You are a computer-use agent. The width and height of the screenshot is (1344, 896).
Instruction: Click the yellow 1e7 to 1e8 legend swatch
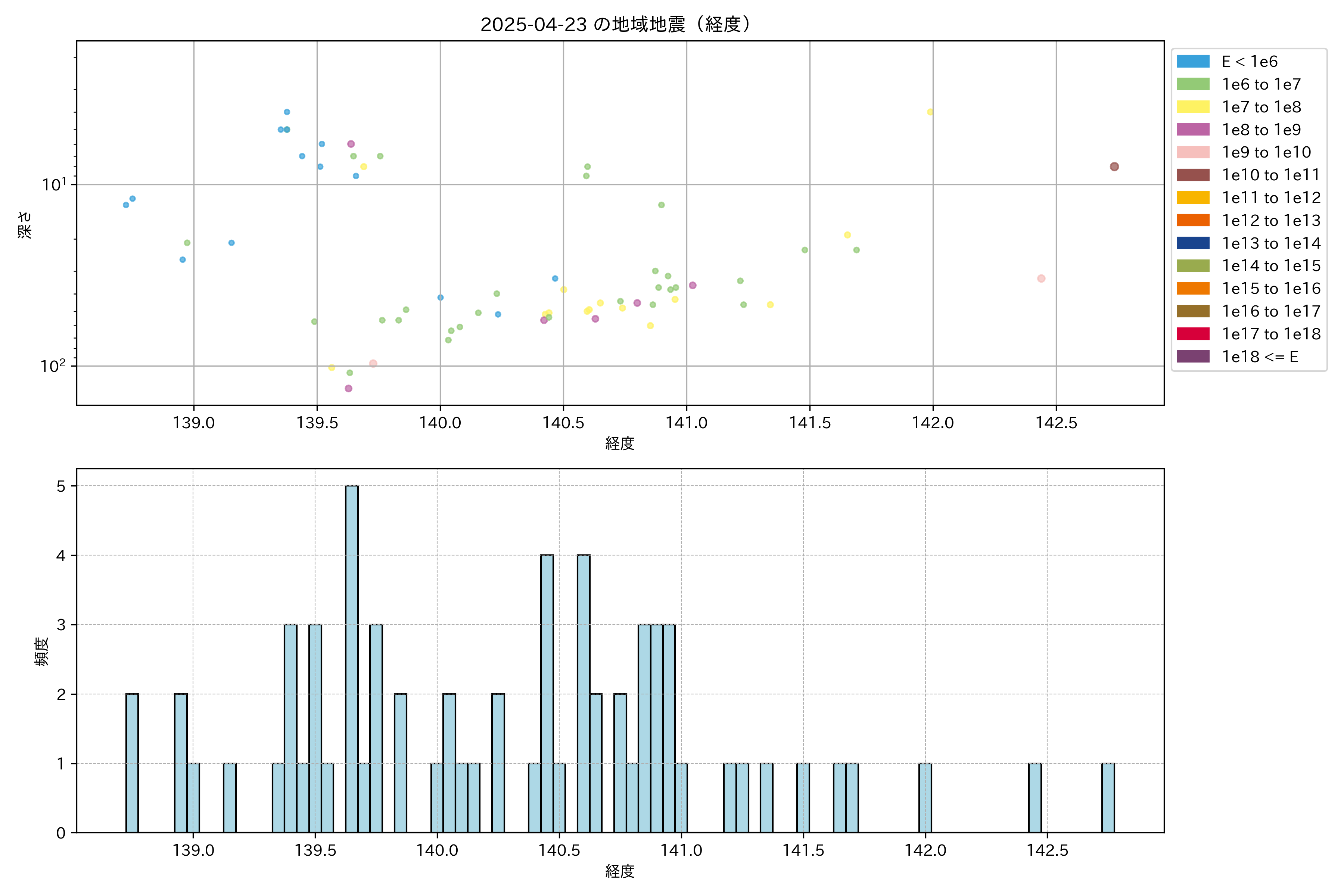click(x=1192, y=107)
